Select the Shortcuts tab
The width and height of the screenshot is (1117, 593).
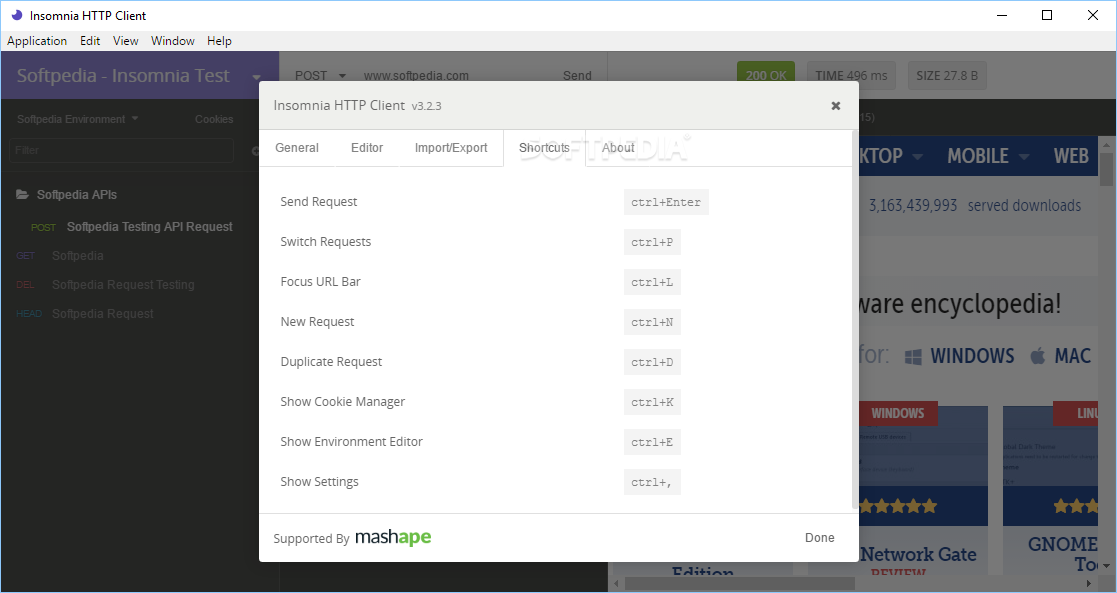tap(544, 148)
